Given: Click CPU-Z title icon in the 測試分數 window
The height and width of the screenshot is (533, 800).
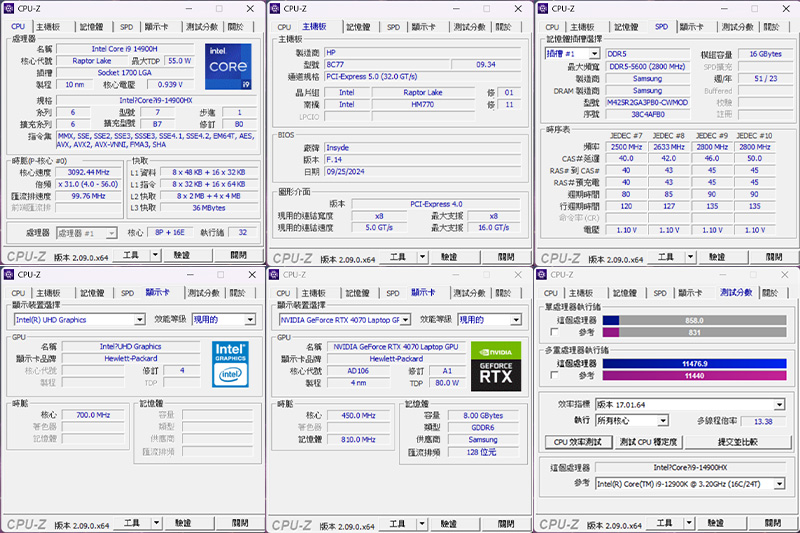Looking at the screenshot, I should tap(543, 274).
